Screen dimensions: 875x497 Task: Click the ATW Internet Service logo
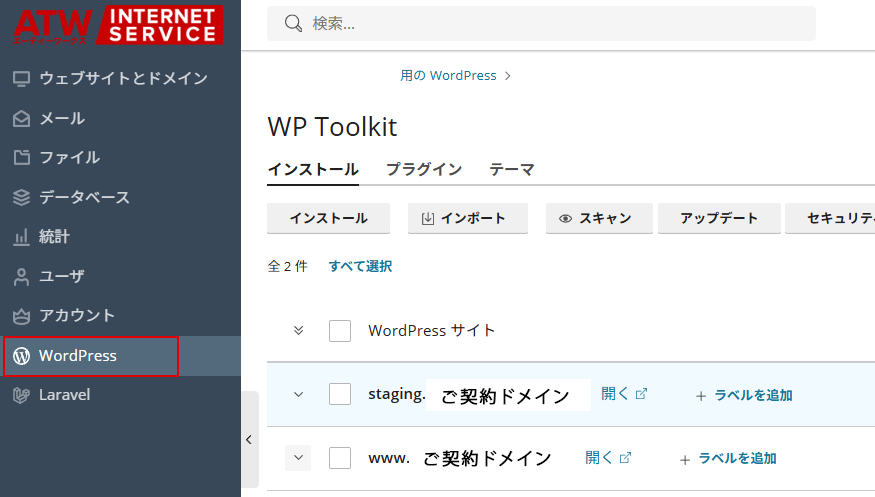(x=118, y=25)
